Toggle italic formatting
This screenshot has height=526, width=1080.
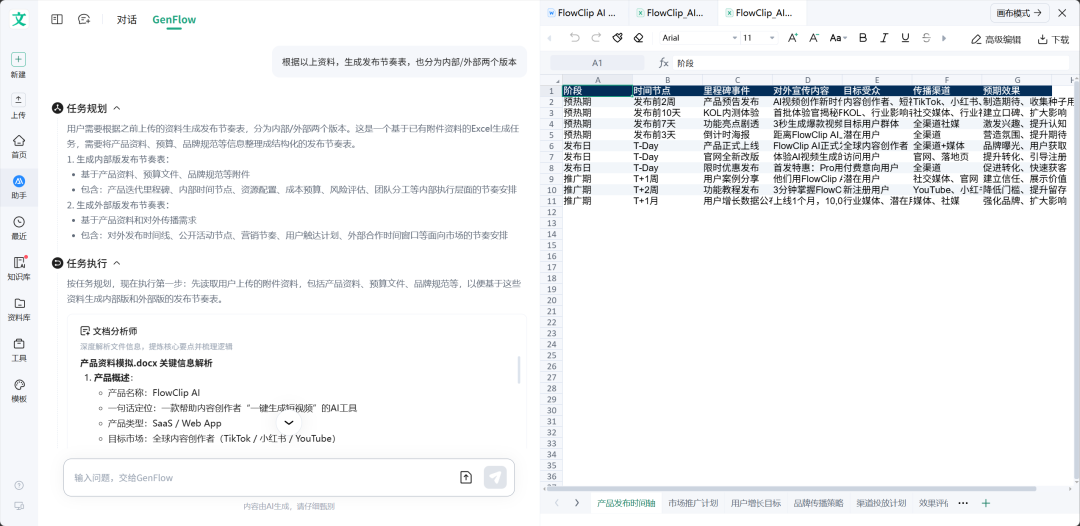[x=884, y=39]
